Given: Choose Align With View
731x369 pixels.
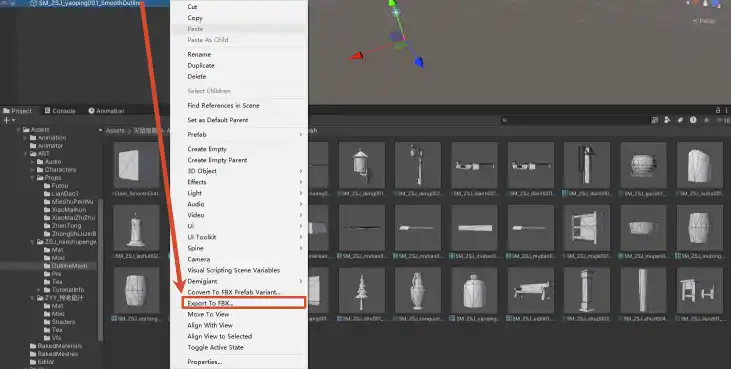Looking at the screenshot, I should 239,325.
